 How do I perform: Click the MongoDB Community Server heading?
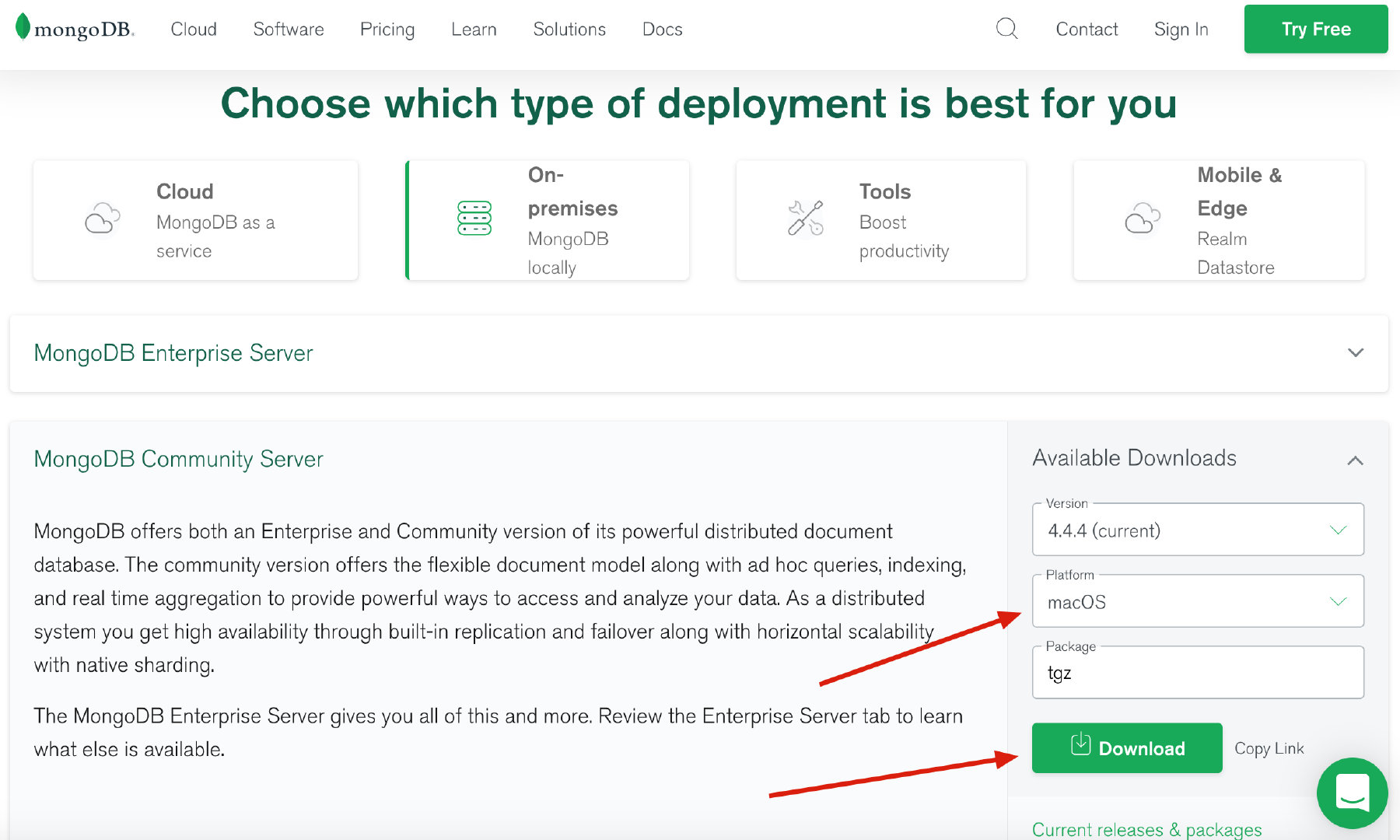178,459
